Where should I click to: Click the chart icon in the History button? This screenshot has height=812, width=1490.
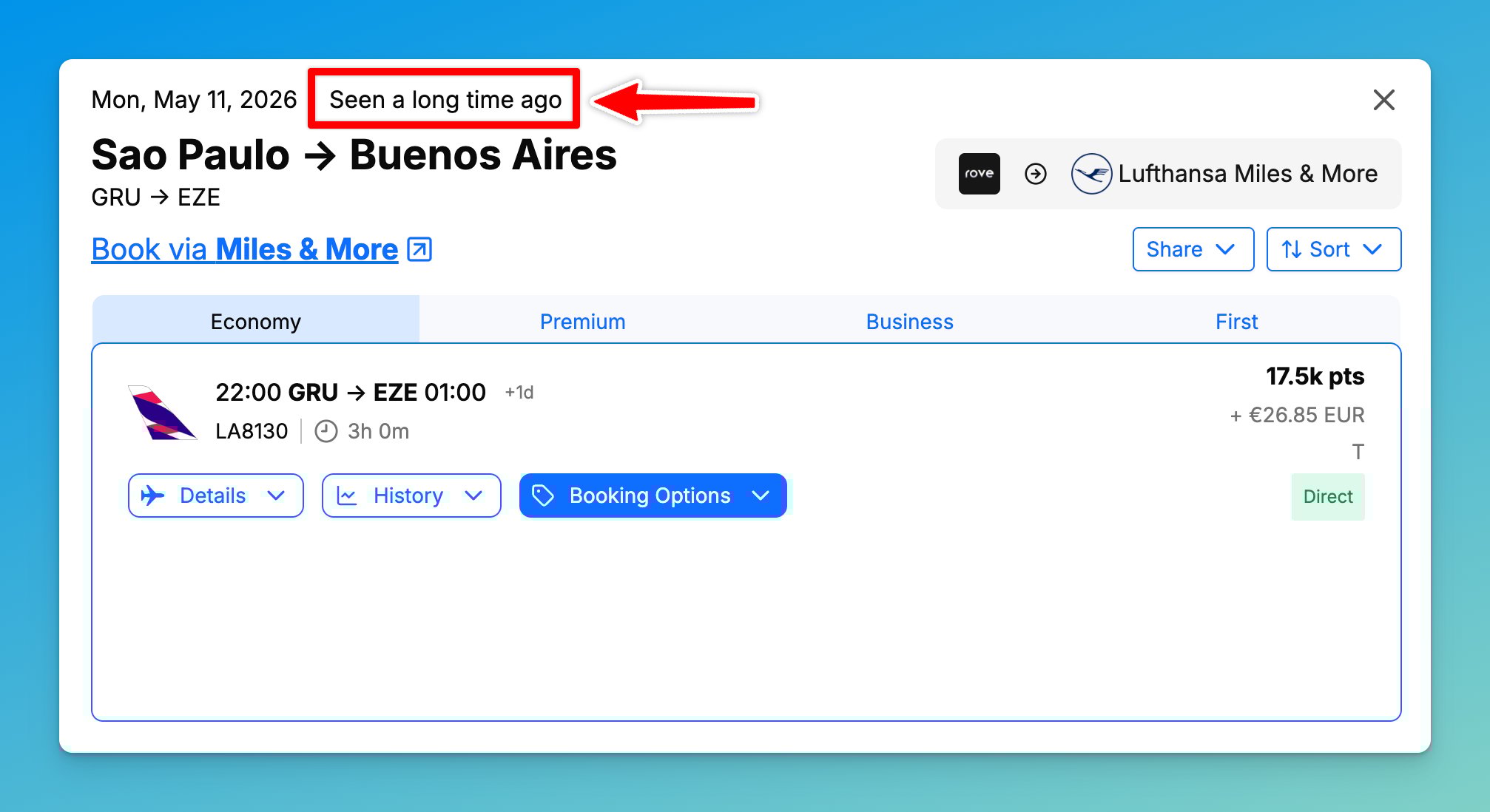click(346, 495)
